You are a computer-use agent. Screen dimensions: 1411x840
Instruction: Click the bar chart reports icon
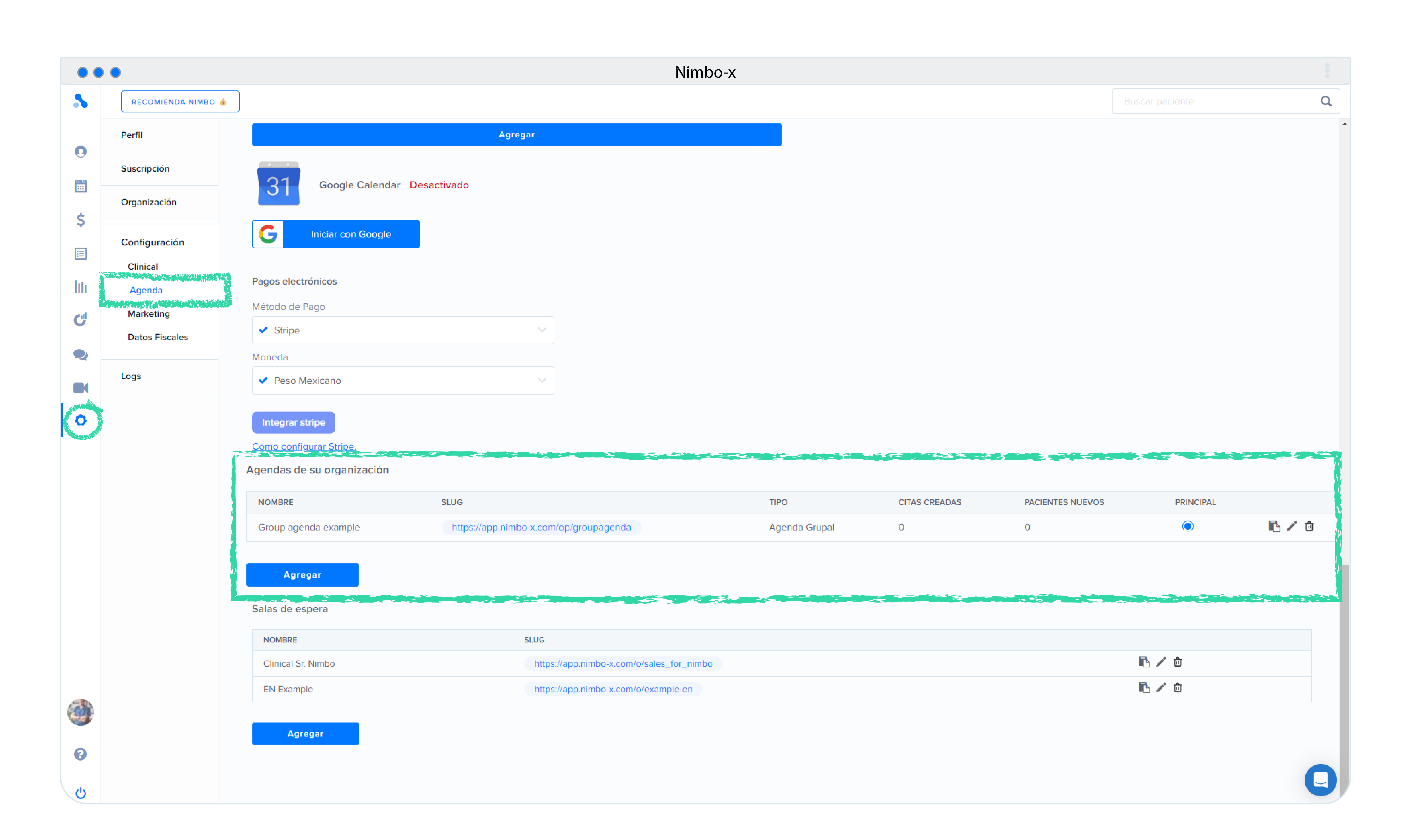click(x=80, y=287)
